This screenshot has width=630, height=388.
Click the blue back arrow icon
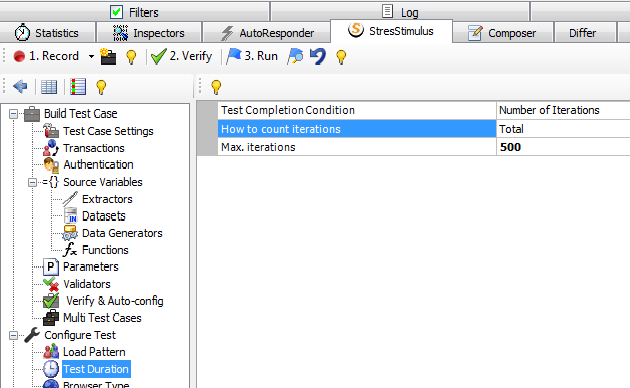click(x=20, y=86)
